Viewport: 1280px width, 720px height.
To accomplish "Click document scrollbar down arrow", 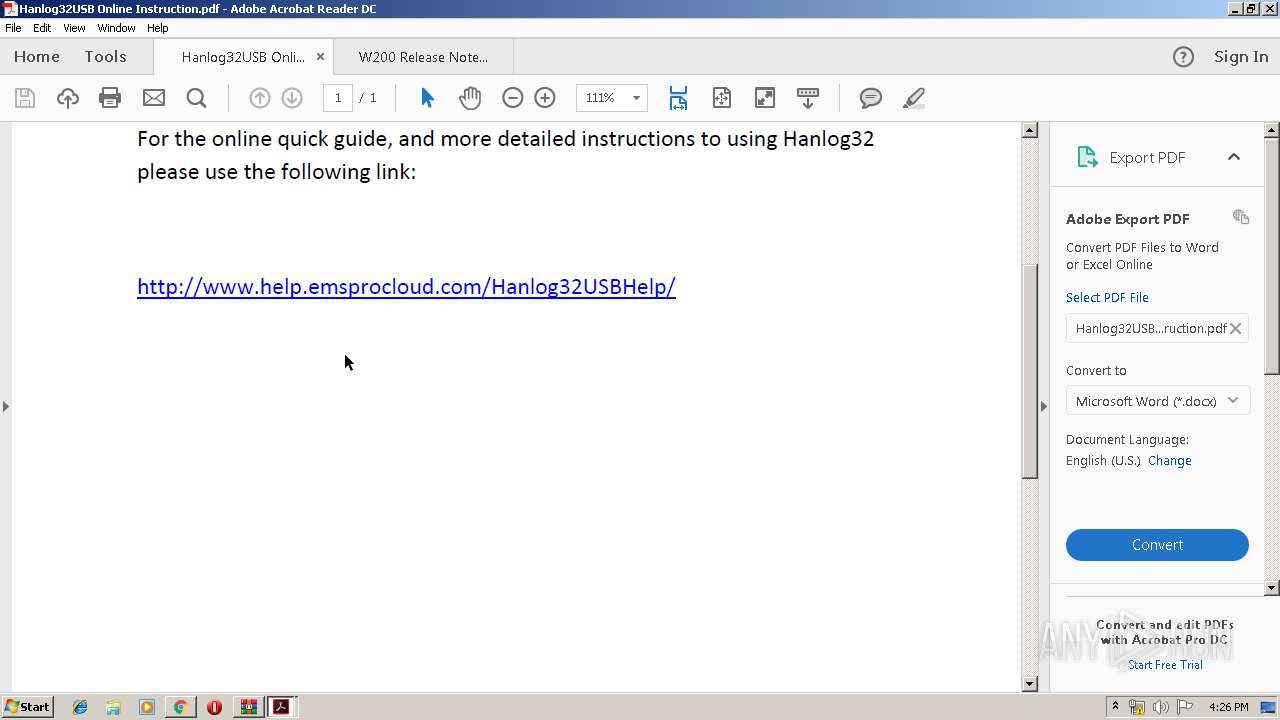I will pos(1030,684).
